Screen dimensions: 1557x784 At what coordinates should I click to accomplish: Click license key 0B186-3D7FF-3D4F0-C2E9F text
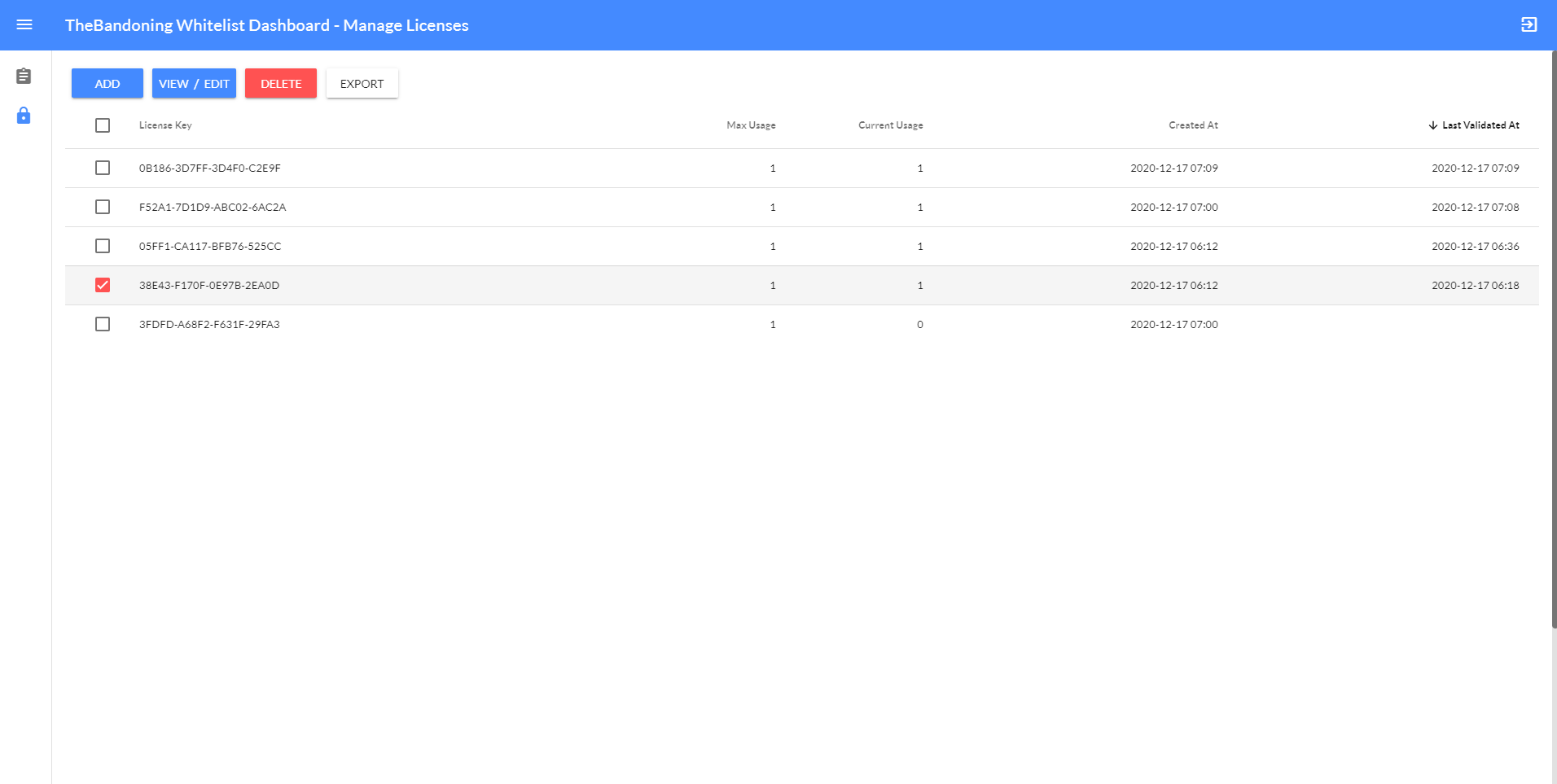(210, 169)
